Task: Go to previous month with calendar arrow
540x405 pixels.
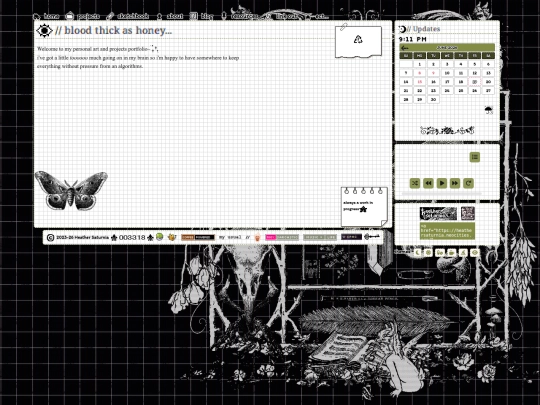Action: pyautogui.click(x=405, y=48)
